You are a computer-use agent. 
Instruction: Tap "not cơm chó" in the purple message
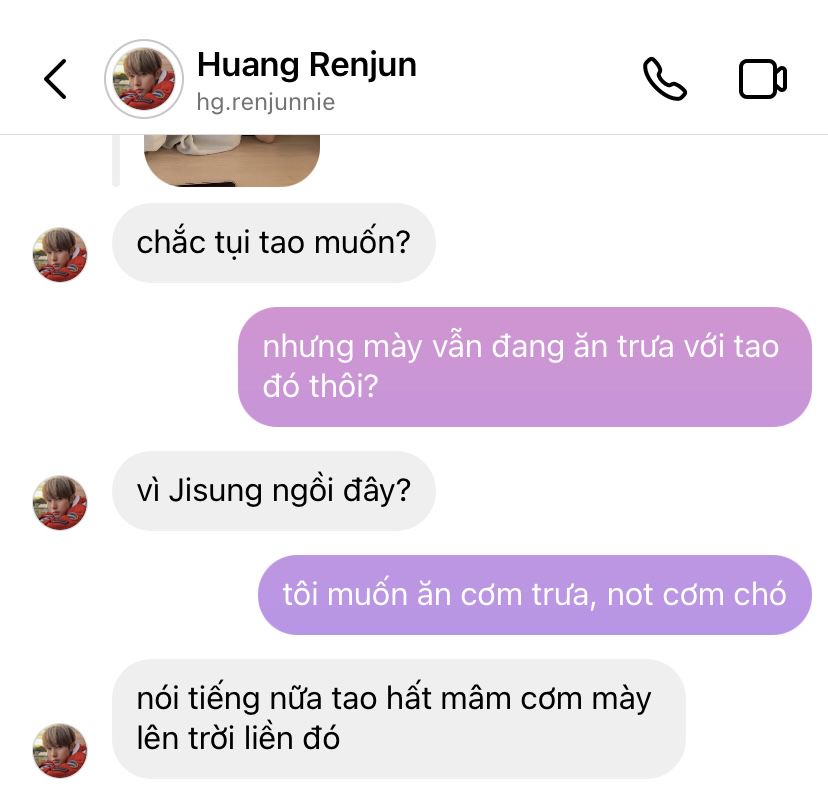click(x=697, y=595)
